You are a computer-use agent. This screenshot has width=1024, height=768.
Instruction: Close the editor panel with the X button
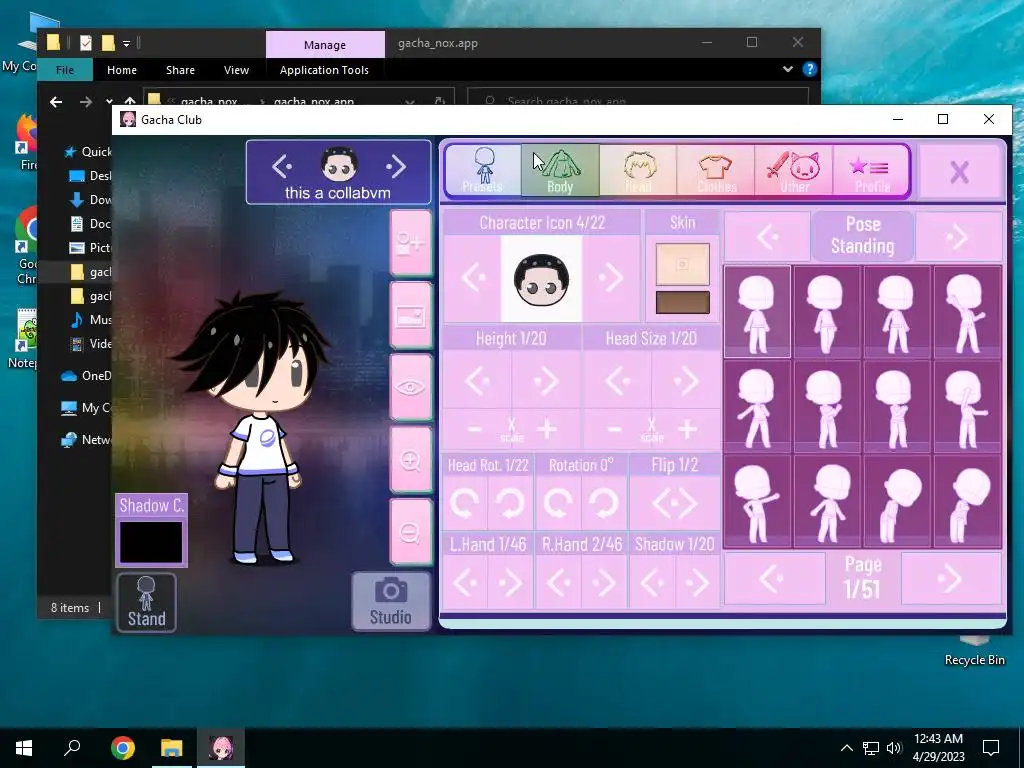coord(959,172)
